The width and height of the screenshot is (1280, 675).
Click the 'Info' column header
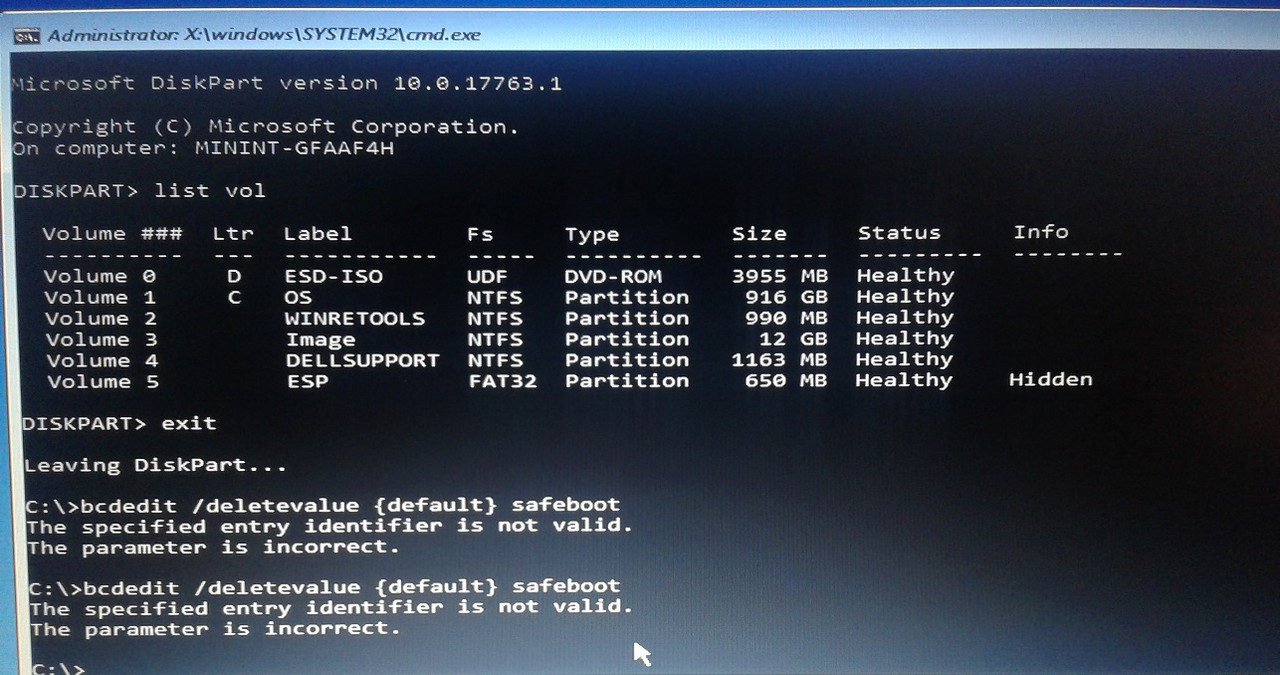1041,232
